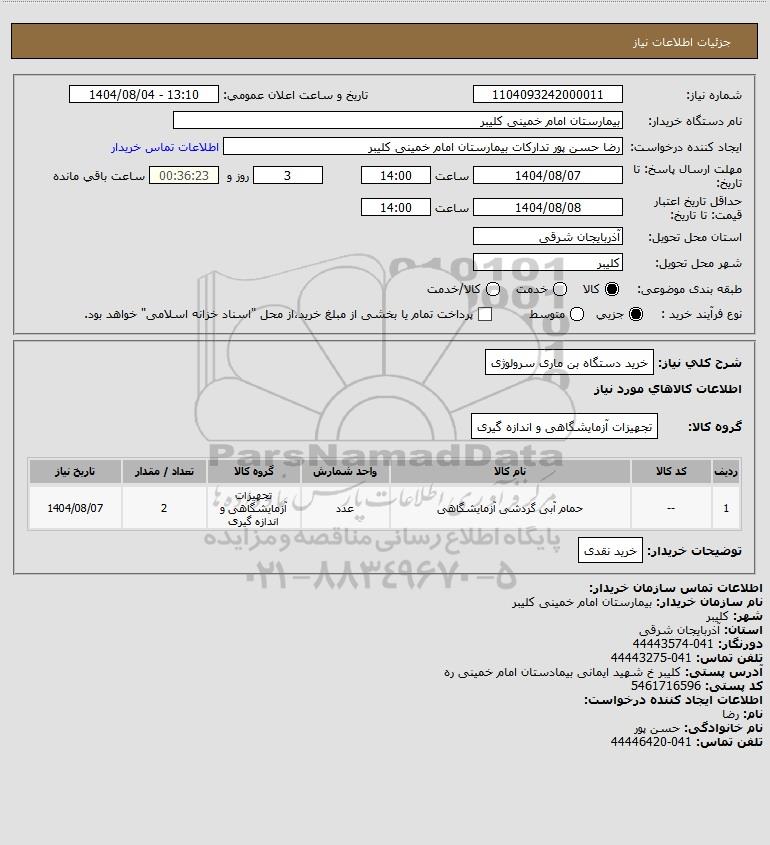
Task: Click the نام کالا column header
Action: pos(510,472)
